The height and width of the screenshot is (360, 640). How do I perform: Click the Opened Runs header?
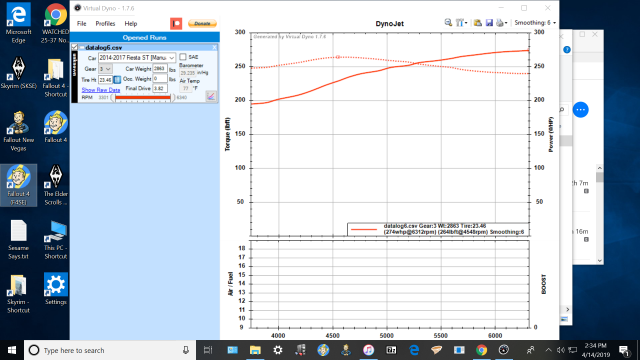[144, 38]
